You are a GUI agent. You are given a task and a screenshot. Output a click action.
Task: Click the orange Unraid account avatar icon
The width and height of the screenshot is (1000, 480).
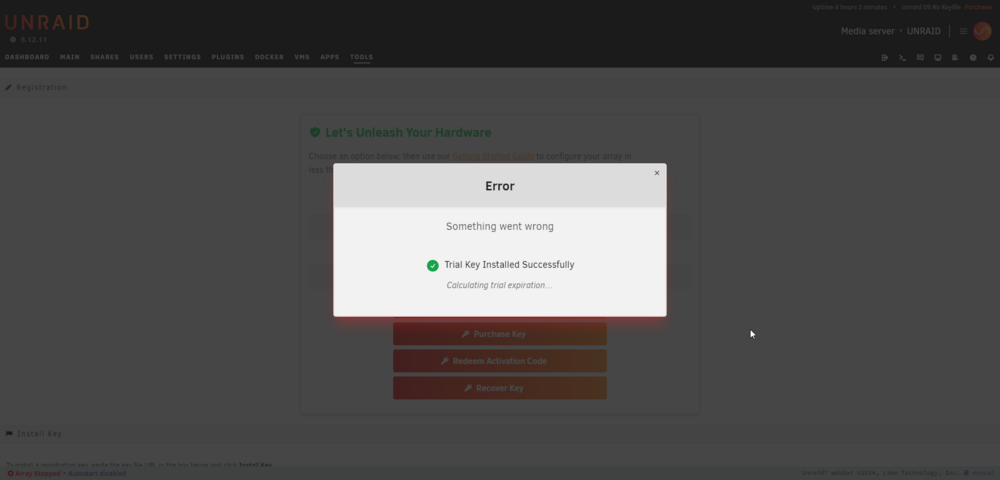pyautogui.click(x=982, y=31)
